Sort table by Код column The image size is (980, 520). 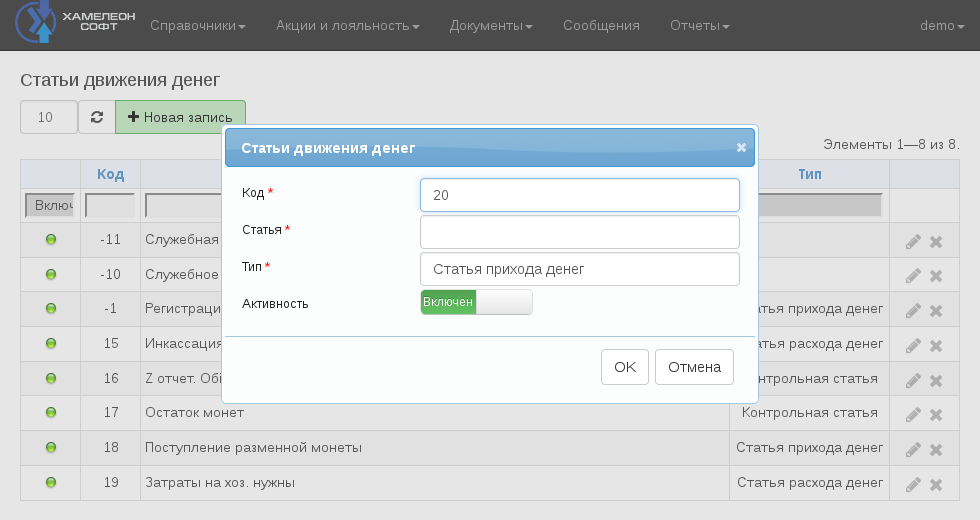click(110, 174)
